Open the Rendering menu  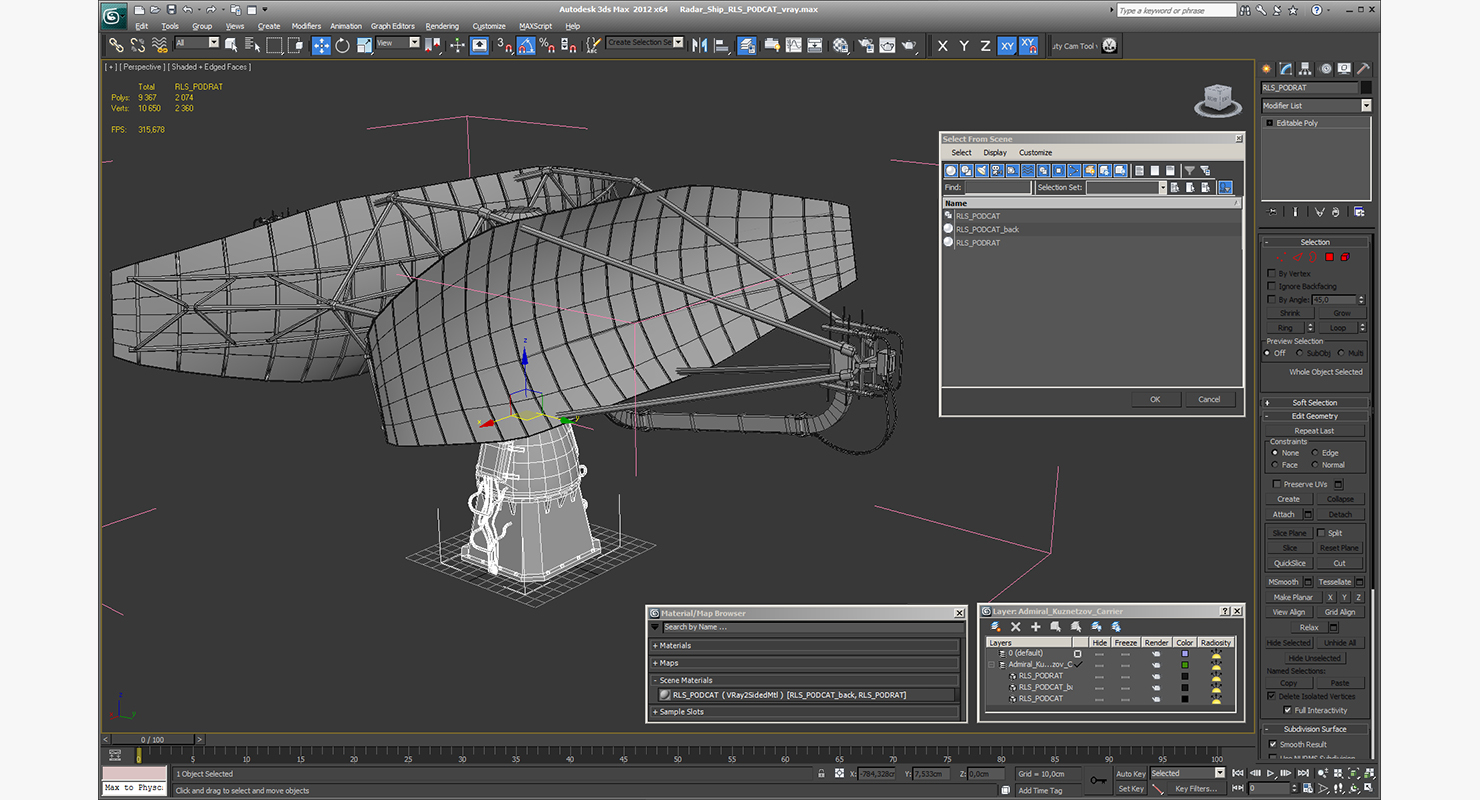point(442,26)
